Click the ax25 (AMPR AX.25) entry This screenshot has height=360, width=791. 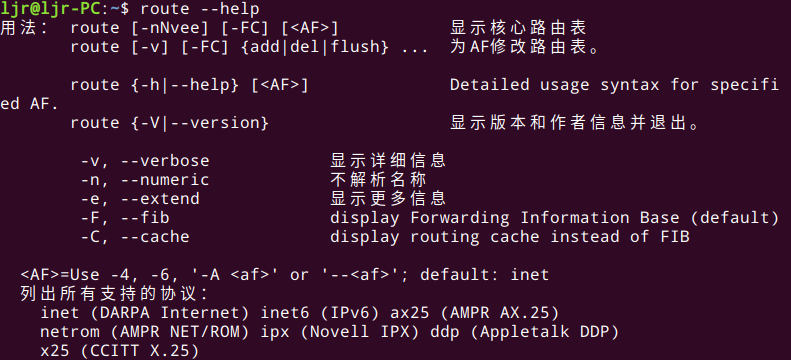(x=475, y=313)
